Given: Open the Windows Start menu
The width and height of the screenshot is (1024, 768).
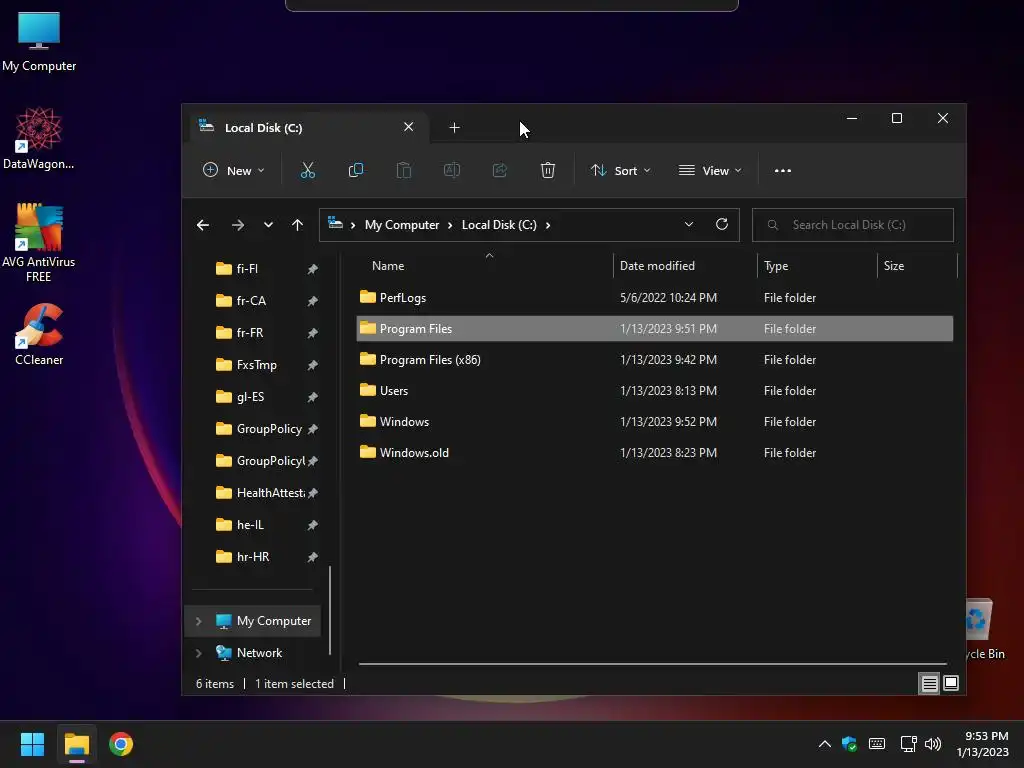Looking at the screenshot, I should click(32, 744).
